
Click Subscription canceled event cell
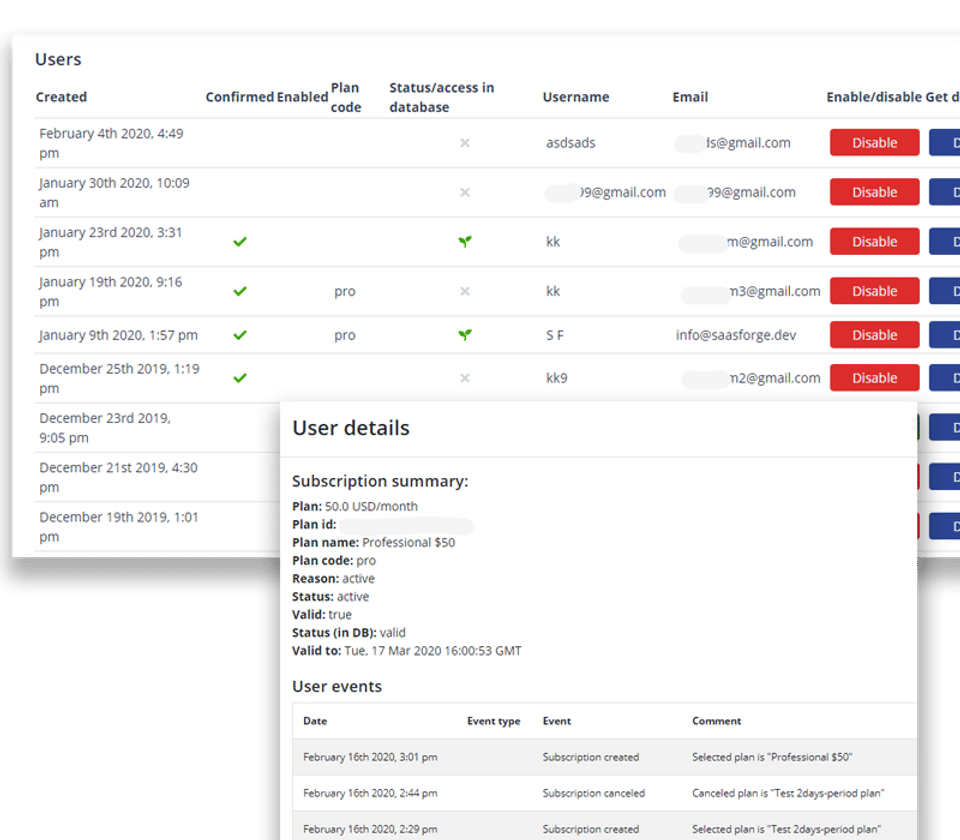click(594, 793)
